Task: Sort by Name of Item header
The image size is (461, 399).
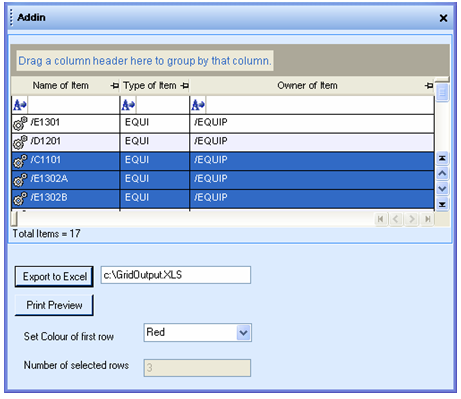Action: 61,86
